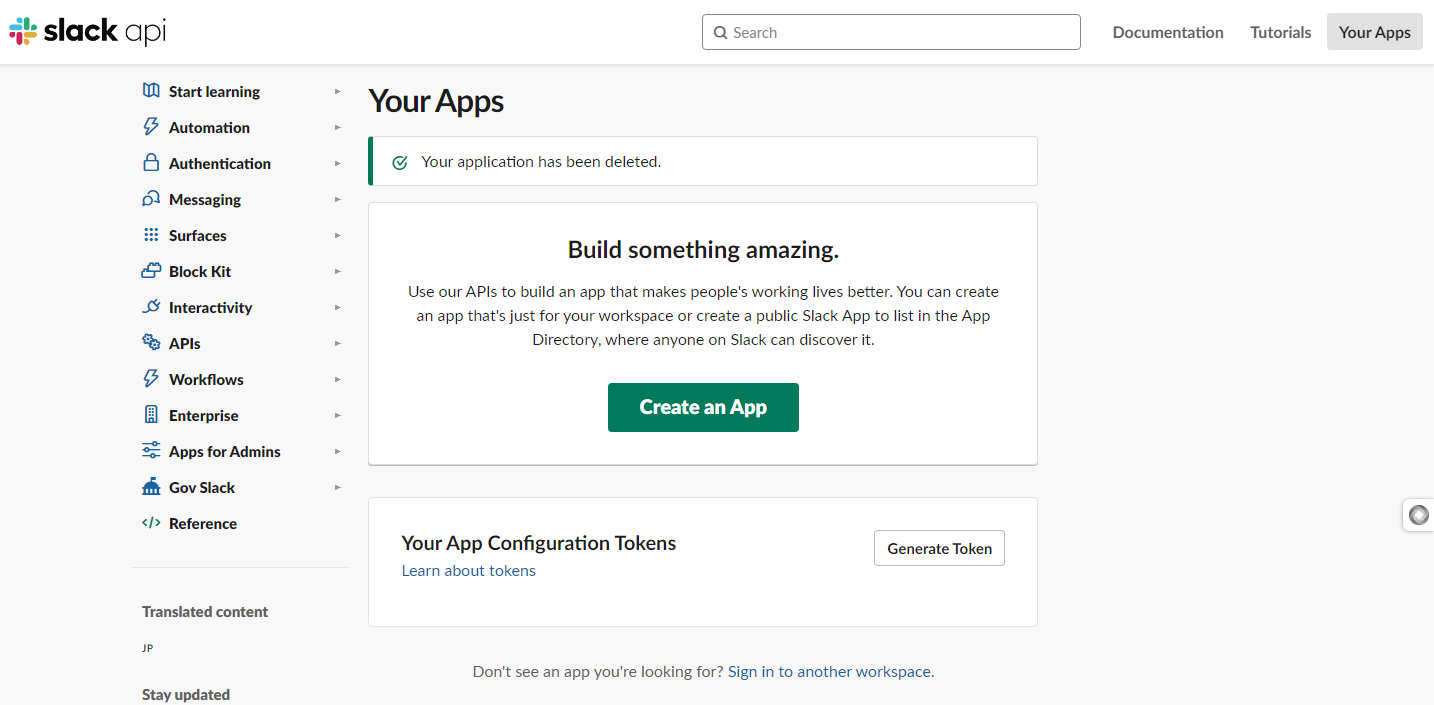The width and height of the screenshot is (1434, 705).
Task: Click the Block Kit icon
Action: click(151, 271)
